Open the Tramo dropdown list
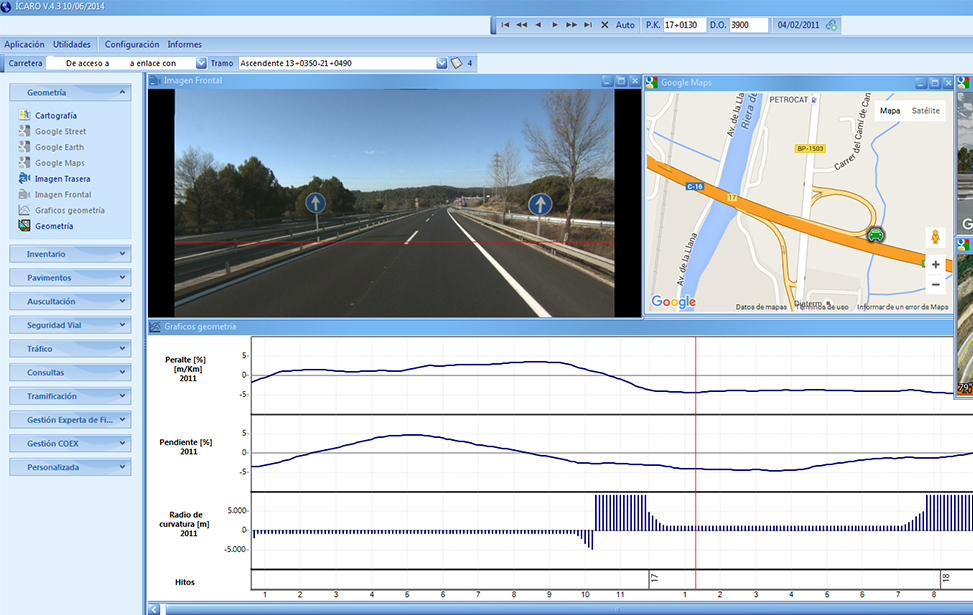 [442, 63]
